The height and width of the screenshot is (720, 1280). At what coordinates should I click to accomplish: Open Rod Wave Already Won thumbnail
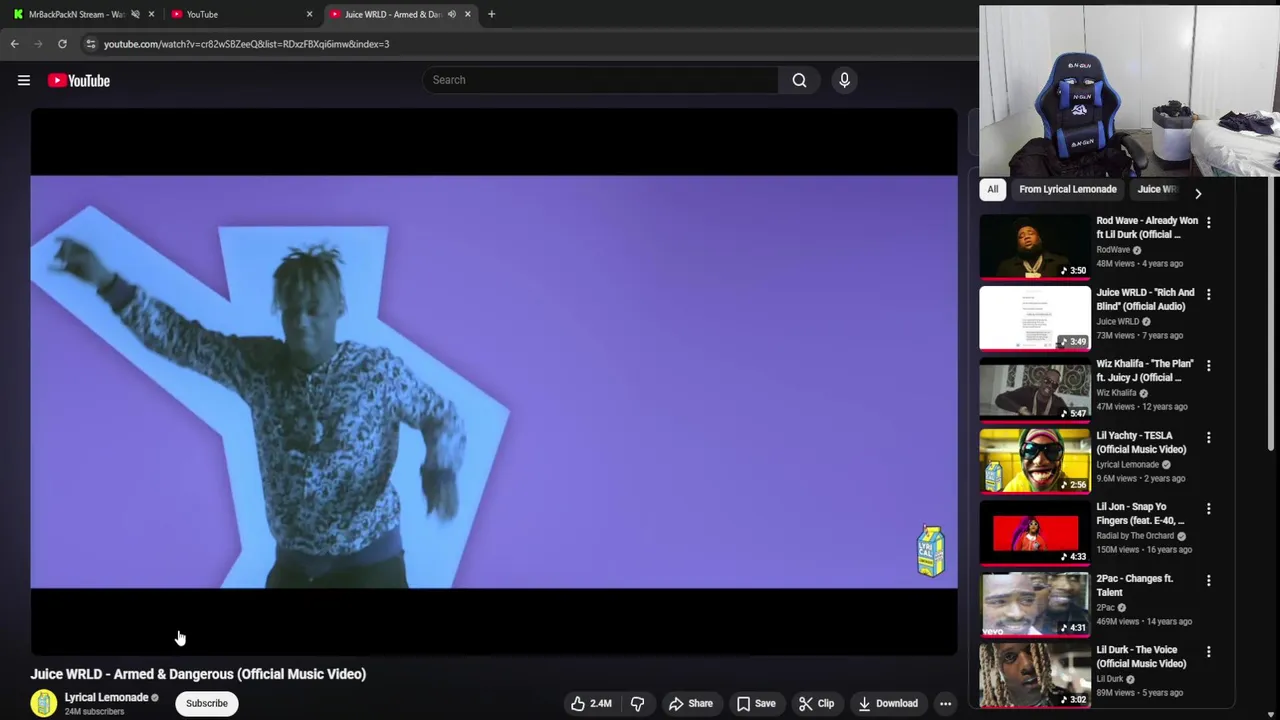(1035, 246)
